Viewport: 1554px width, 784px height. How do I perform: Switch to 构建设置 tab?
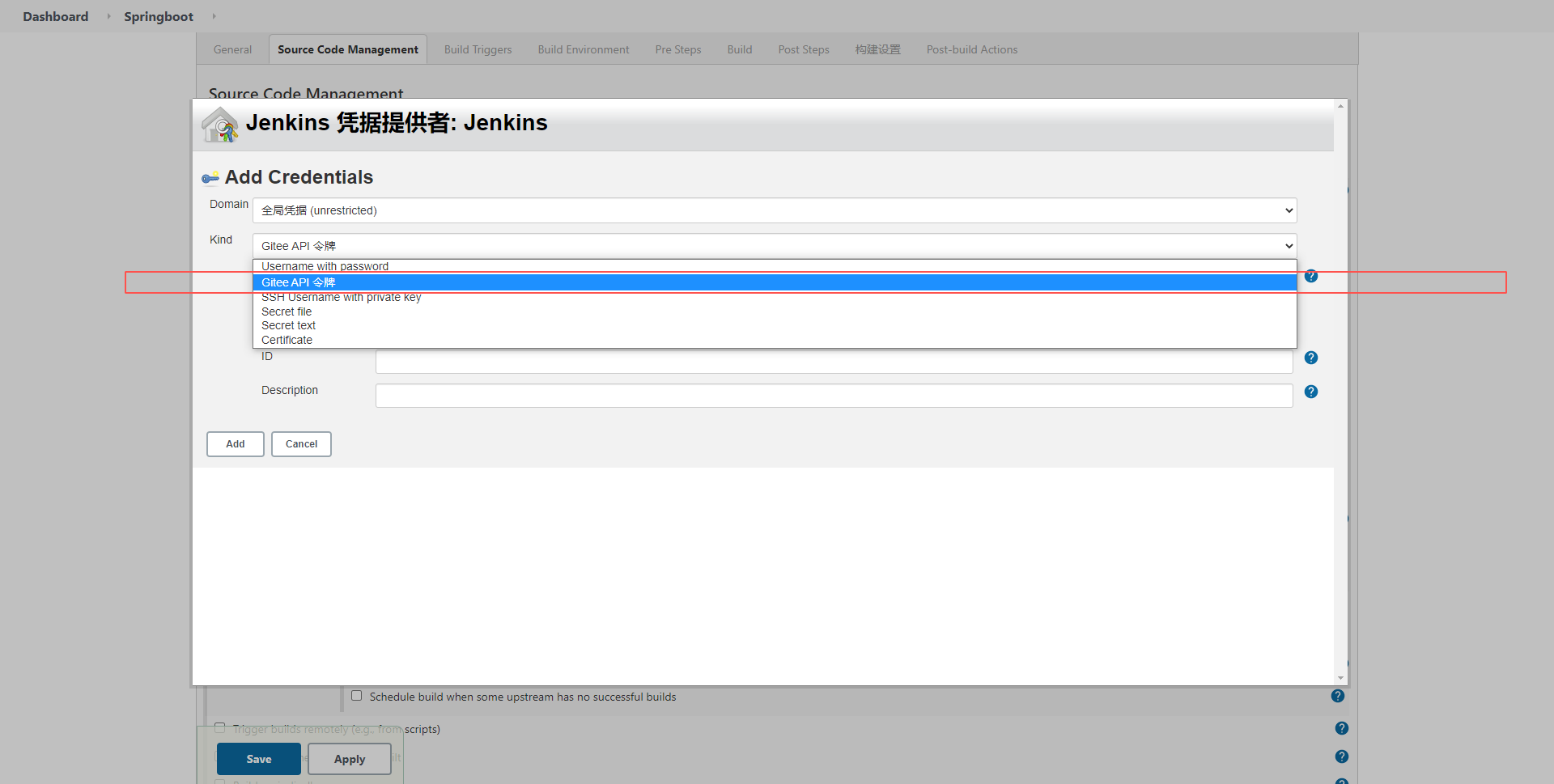(878, 49)
